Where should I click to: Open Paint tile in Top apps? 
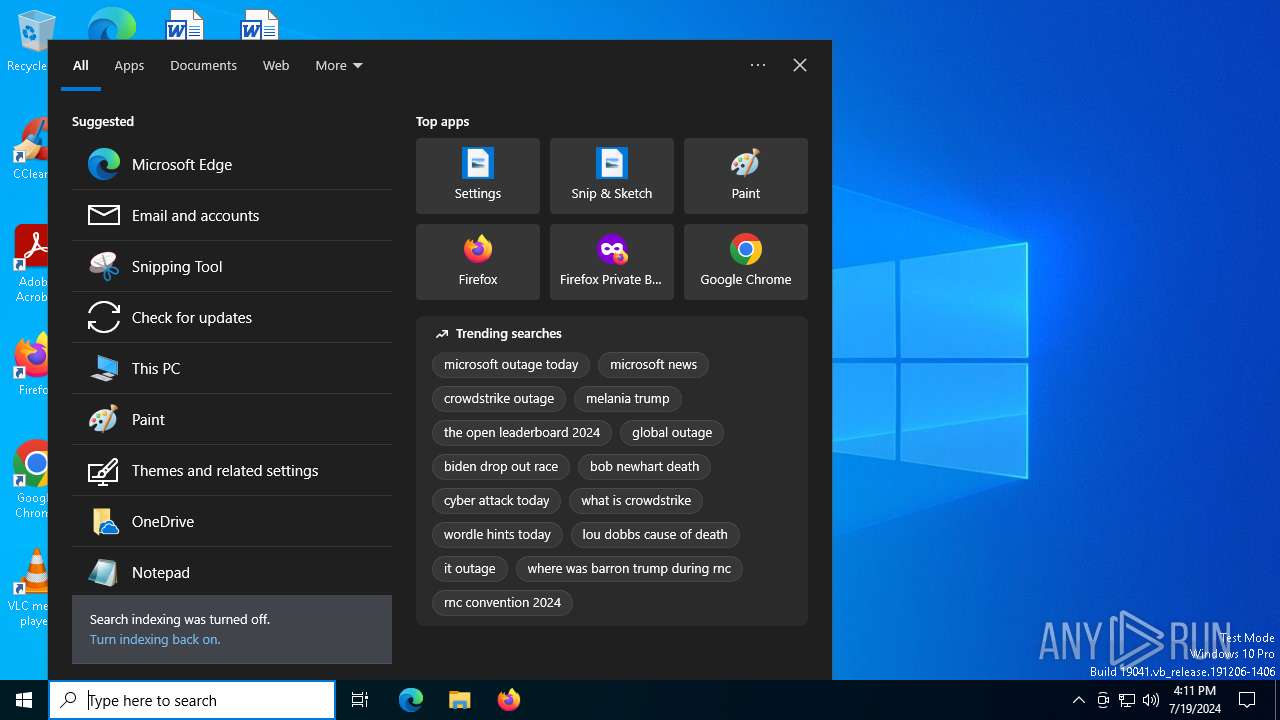[x=745, y=176]
